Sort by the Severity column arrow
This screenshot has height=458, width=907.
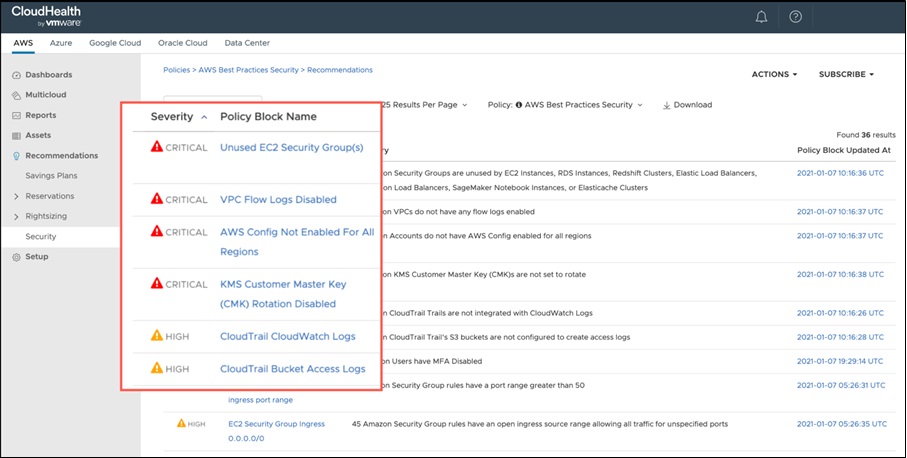(204, 117)
